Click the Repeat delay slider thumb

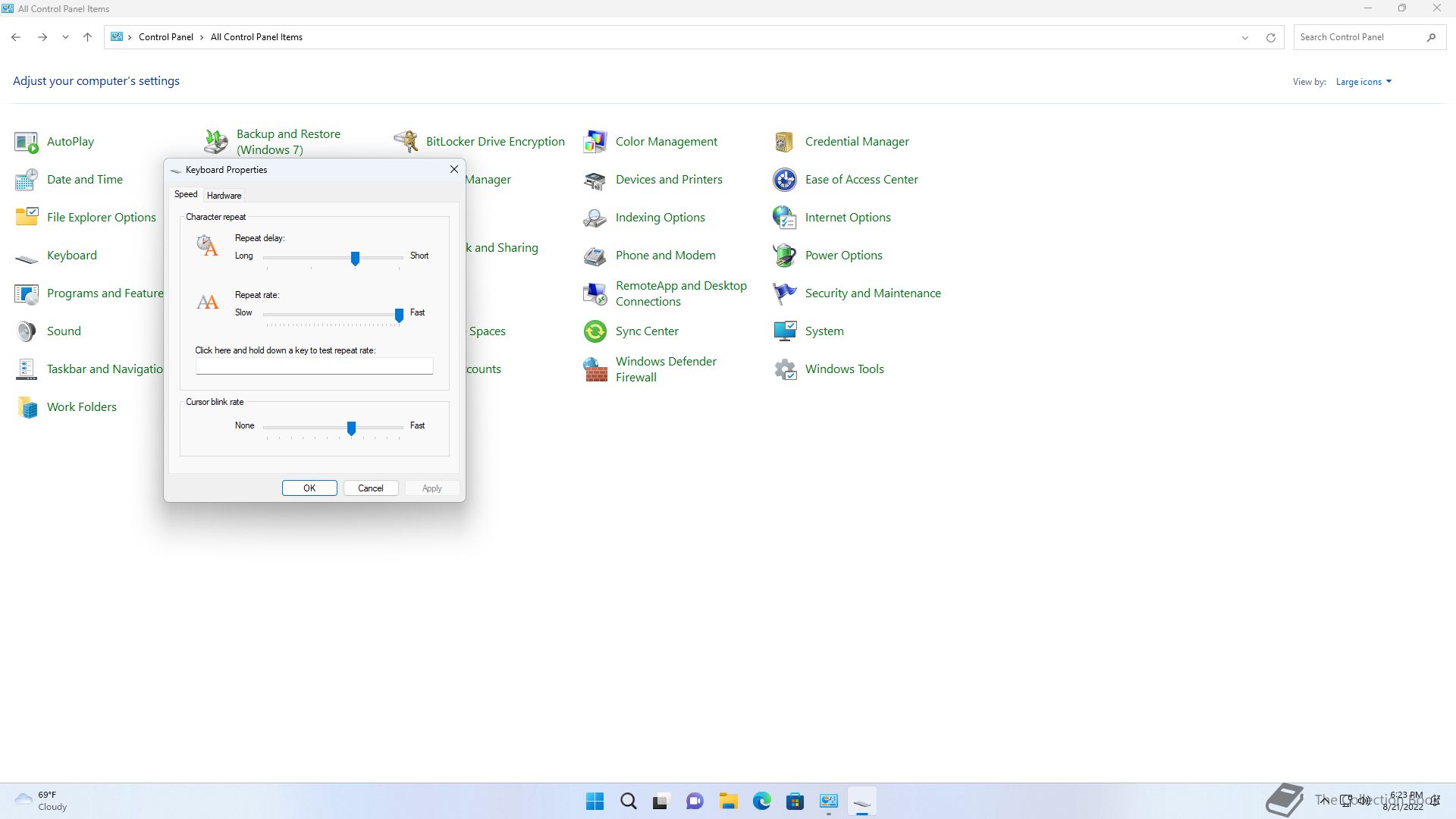pyautogui.click(x=355, y=259)
